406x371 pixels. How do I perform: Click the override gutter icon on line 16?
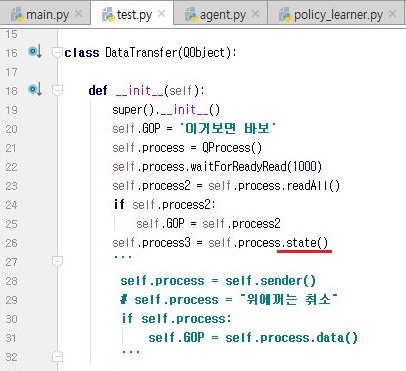coord(35,52)
